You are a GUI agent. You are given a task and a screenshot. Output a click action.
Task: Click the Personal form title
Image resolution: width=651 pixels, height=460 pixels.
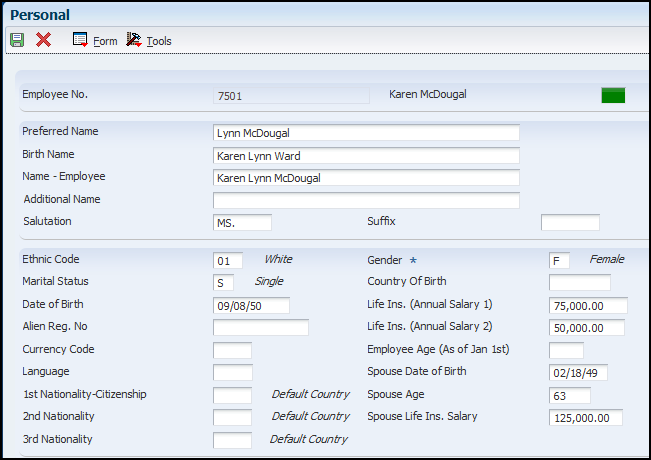pos(40,15)
